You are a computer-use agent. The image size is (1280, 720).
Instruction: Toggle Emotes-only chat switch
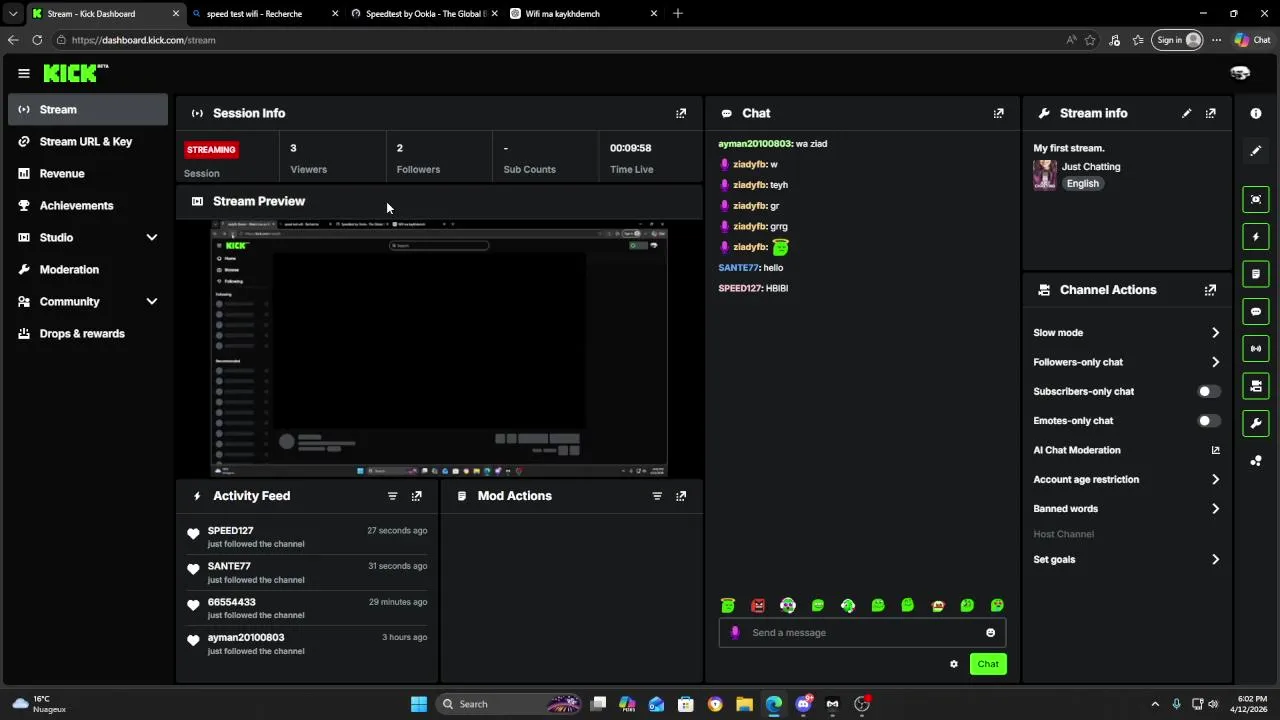click(1208, 421)
